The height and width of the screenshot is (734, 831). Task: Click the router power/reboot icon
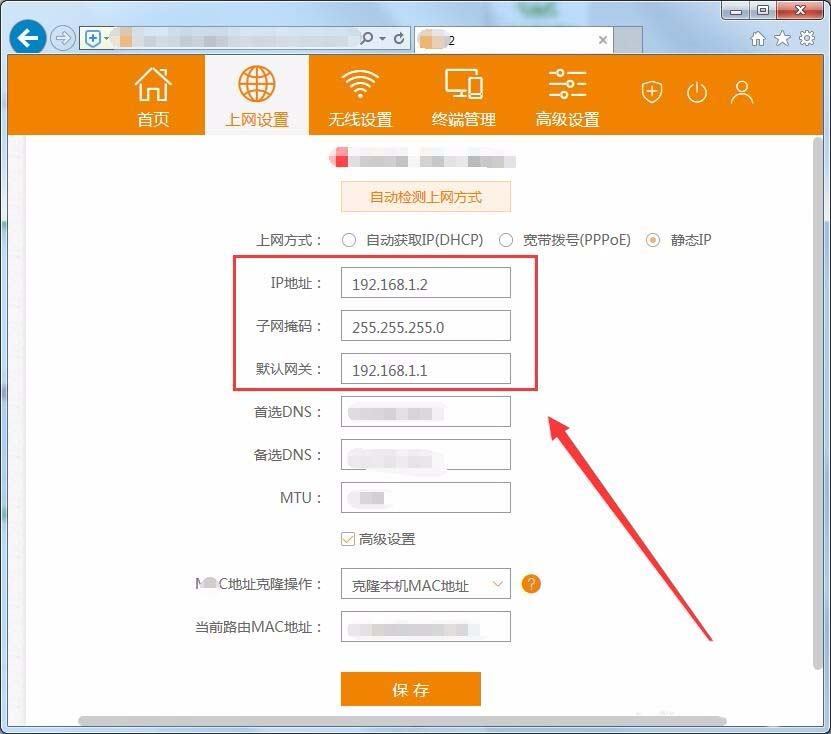pos(697,92)
